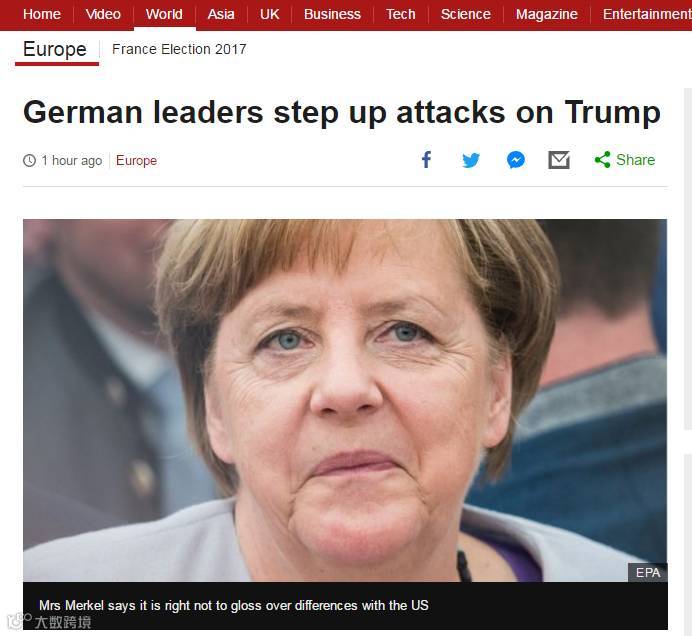The height and width of the screenshot is (636, 692).
Task: Click the Merkel article photo
Action: tap(345, 400)
